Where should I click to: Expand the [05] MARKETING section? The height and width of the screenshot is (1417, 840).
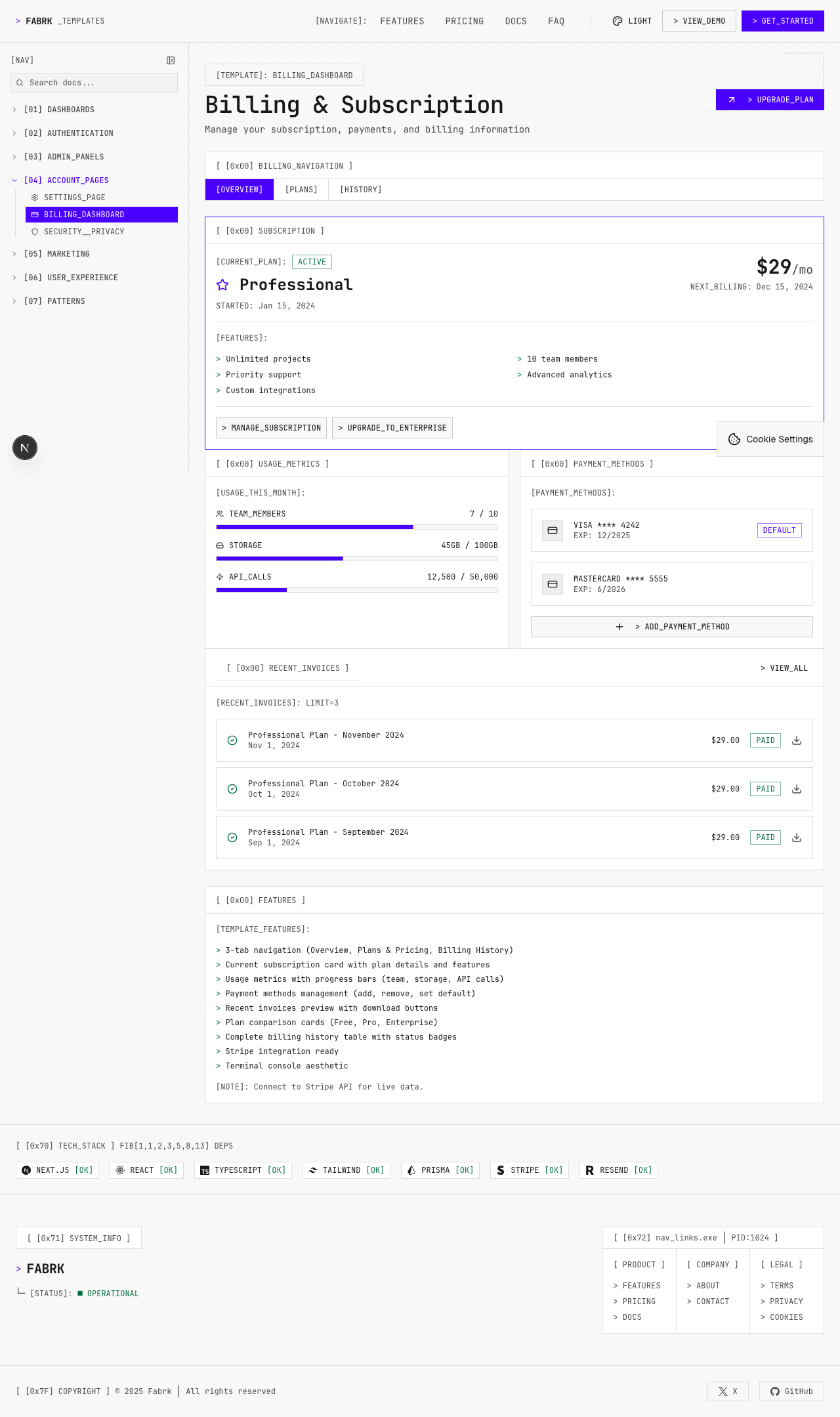click(94, 254)
